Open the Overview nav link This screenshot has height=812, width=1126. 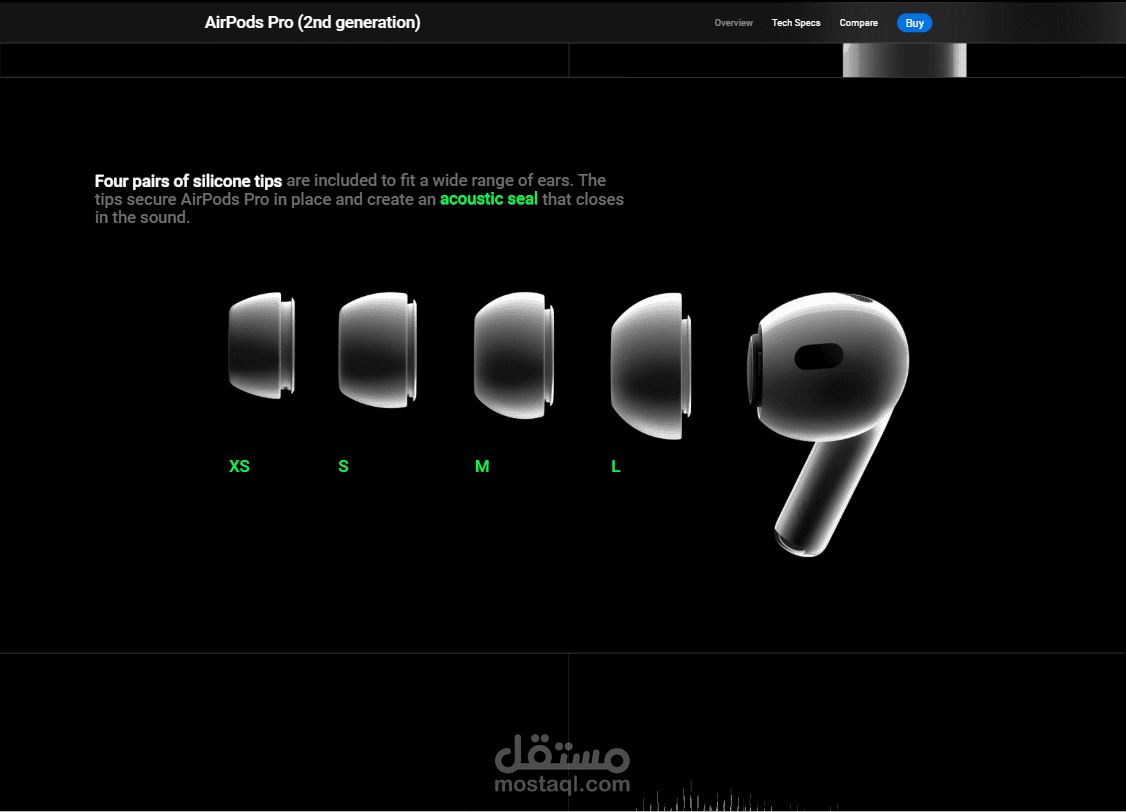[x=733, y=23]
